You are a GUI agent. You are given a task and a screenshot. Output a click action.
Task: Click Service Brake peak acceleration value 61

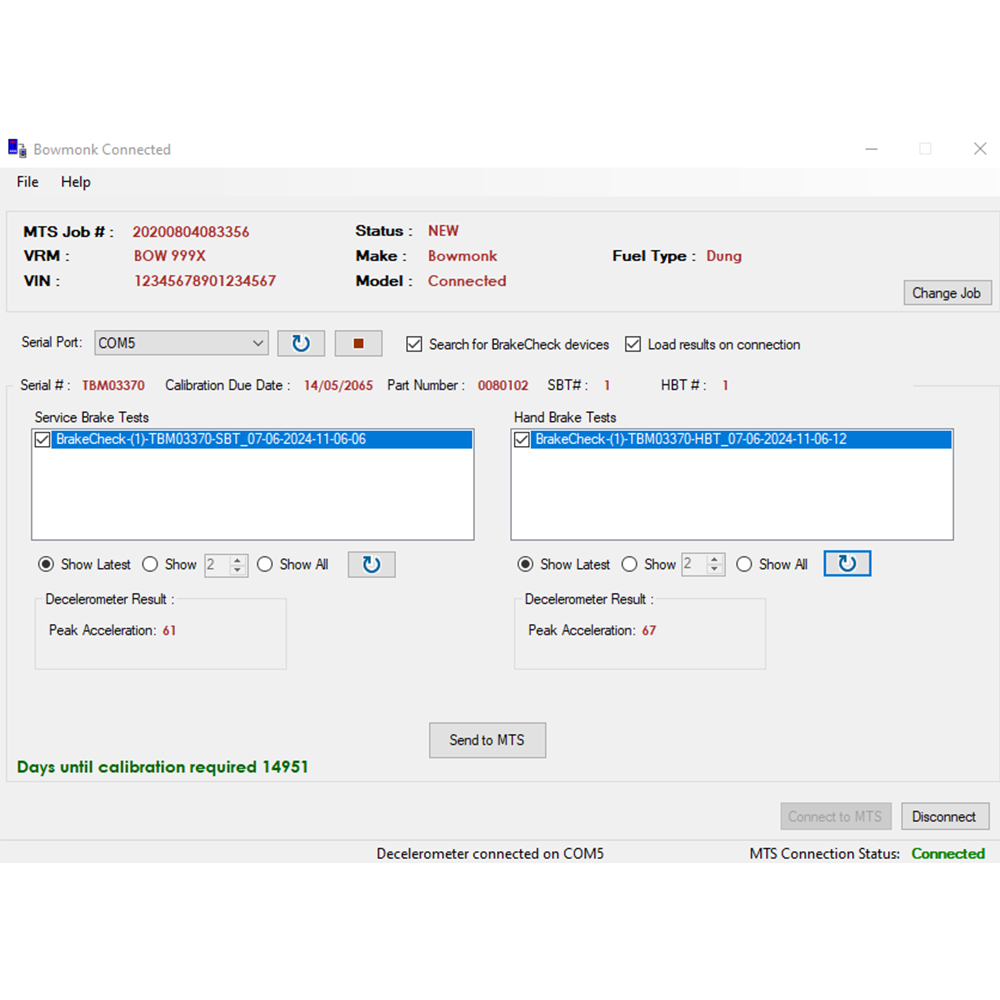coord(169,631)
